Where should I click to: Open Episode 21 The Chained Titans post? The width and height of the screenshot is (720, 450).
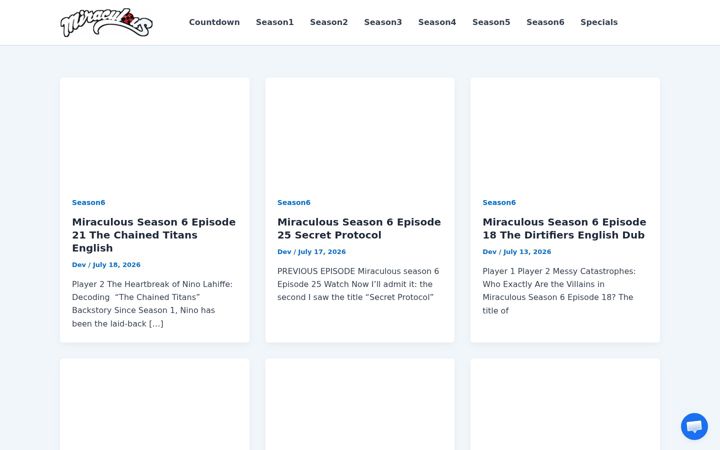click(x=154, y=235)
